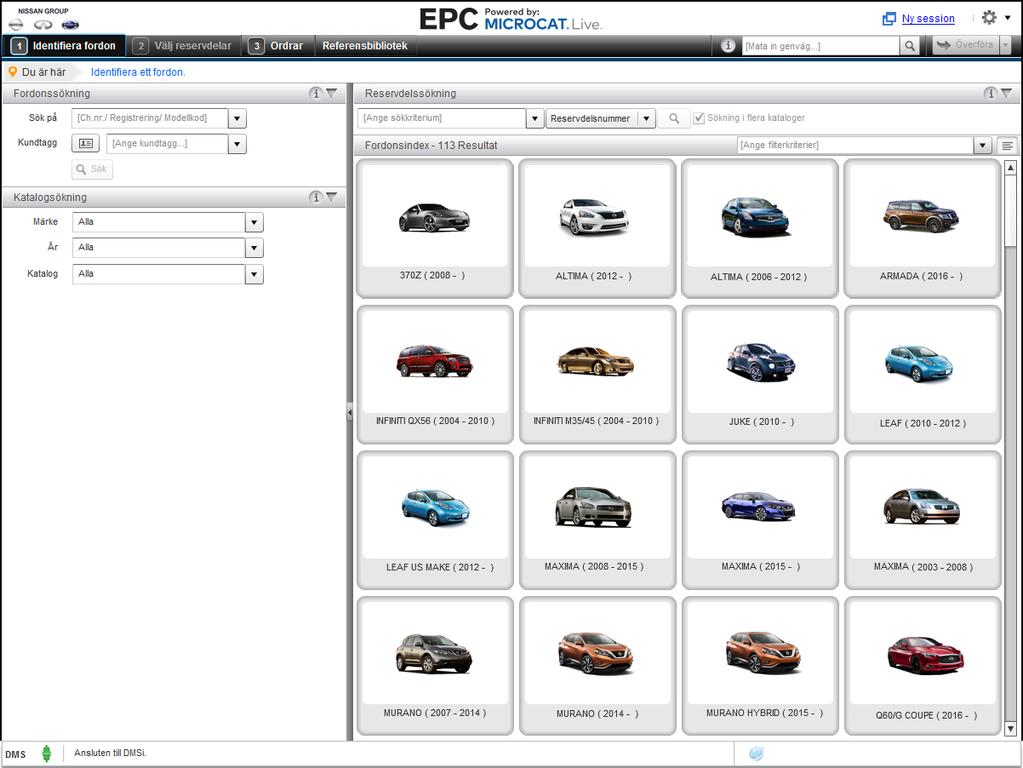Open the Kundtagg dropdown arrow
Image resolution: width=1023 pixels, height=768 pixels.
pos(237,144)
